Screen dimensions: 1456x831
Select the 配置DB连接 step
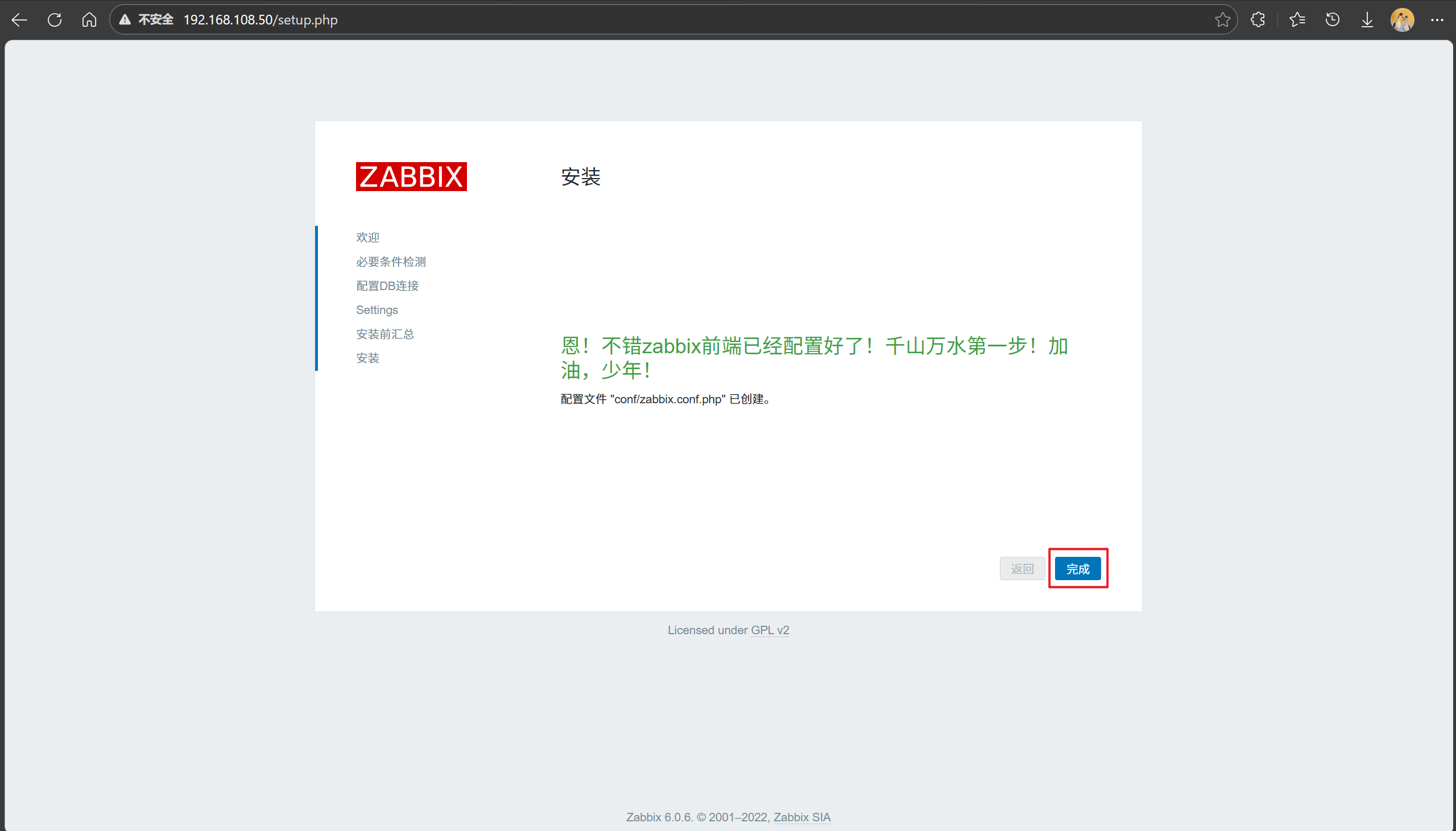click(x=387, y=286)
